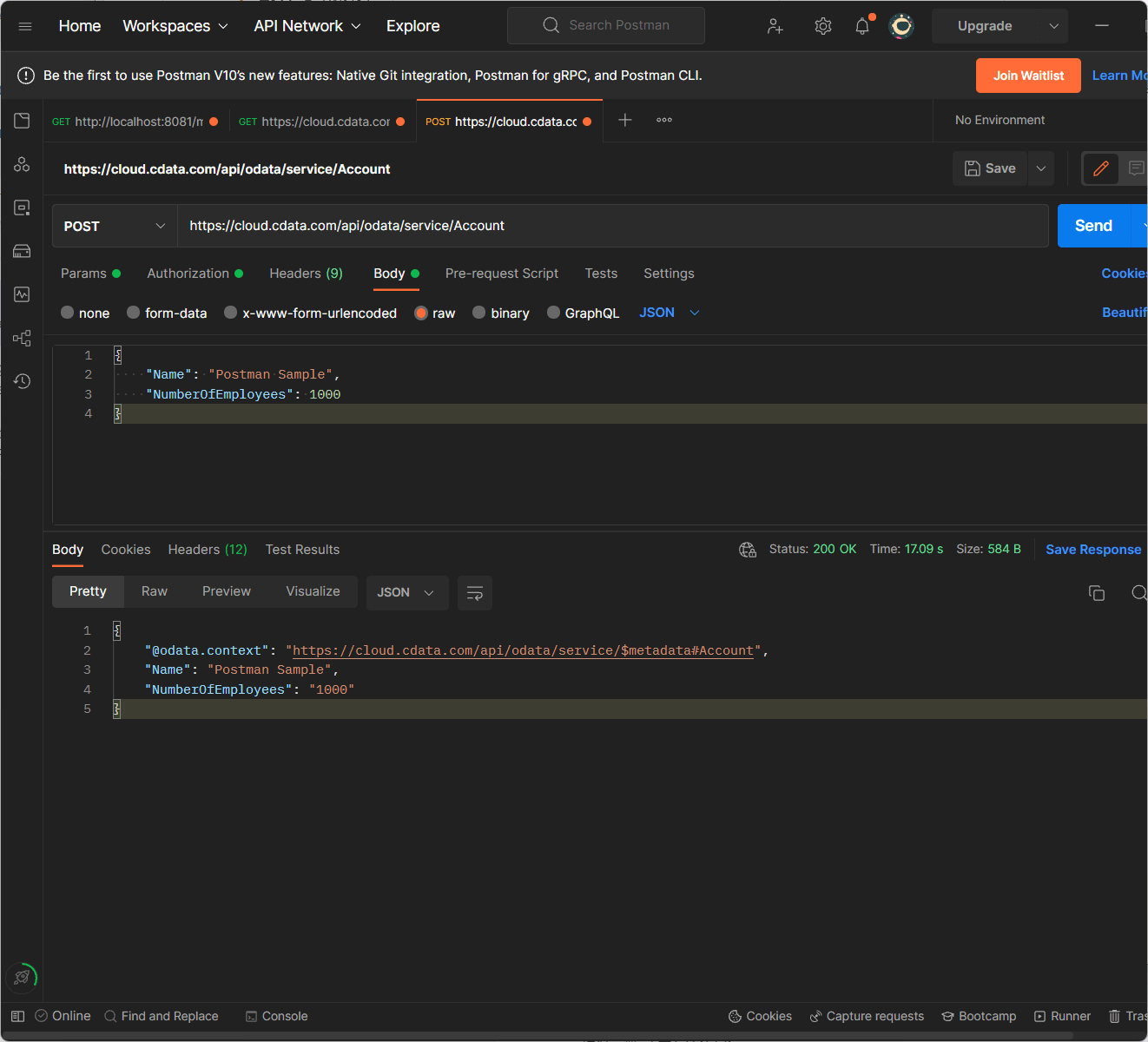This screenshot has width=1148, height=1042.
Task: Click the notifications bell icon
Action: (862, 26)
